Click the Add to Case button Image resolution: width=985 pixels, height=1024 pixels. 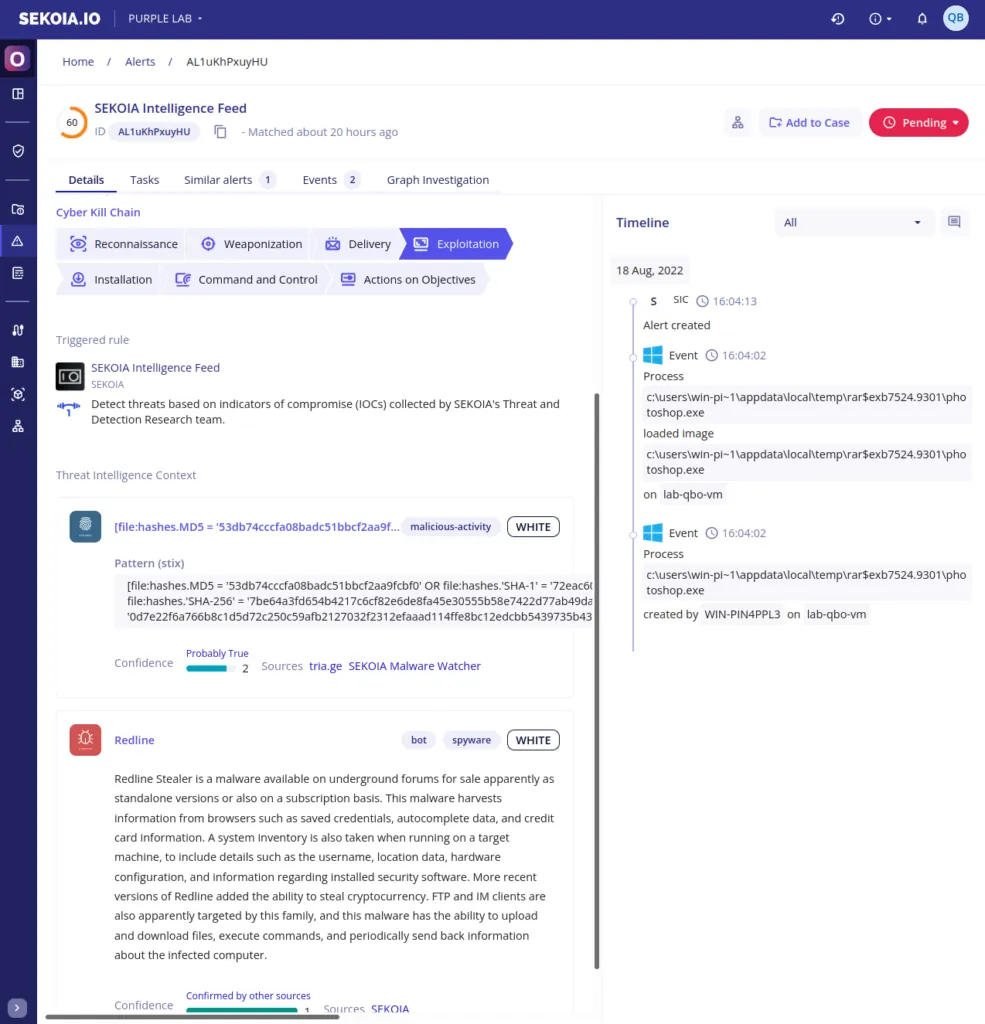click(x=809, y=122)
